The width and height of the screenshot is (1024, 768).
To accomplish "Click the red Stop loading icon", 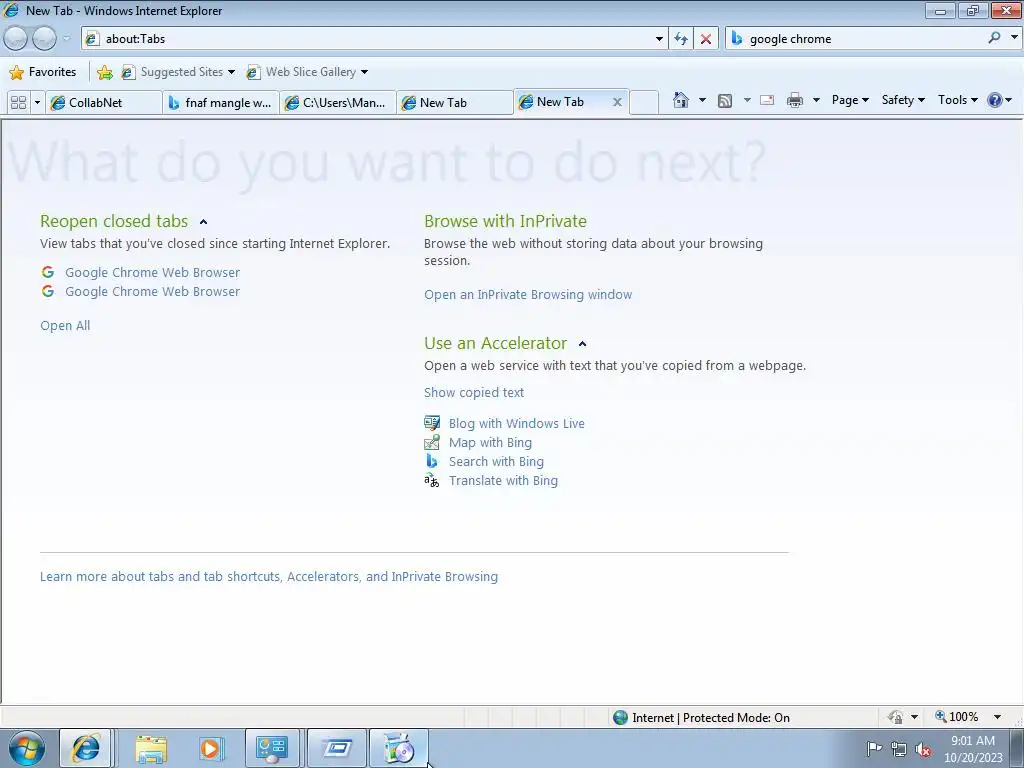I will tap(706, 39).
